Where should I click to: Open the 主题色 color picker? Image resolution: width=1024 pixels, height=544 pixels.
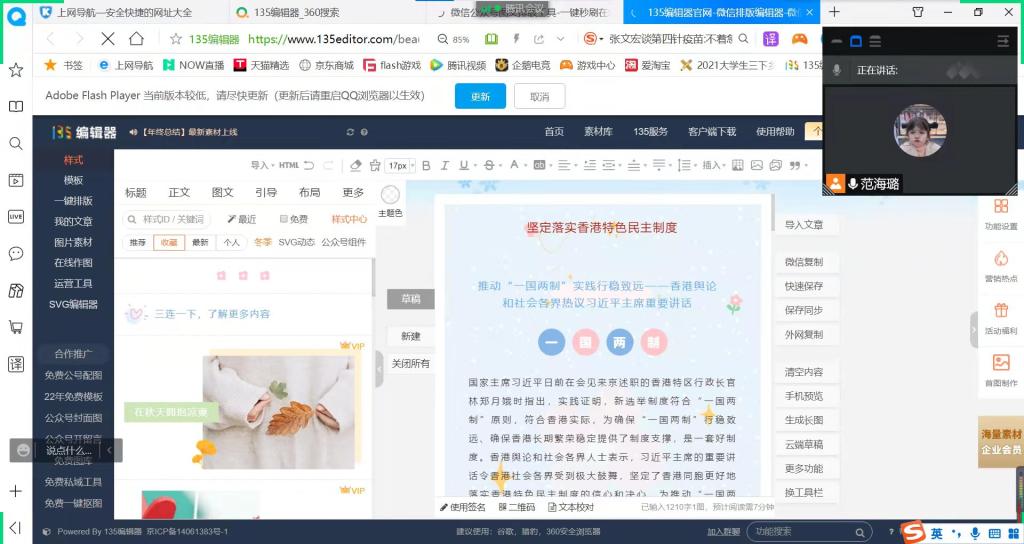pyautogui.click(x=390, y=202)
